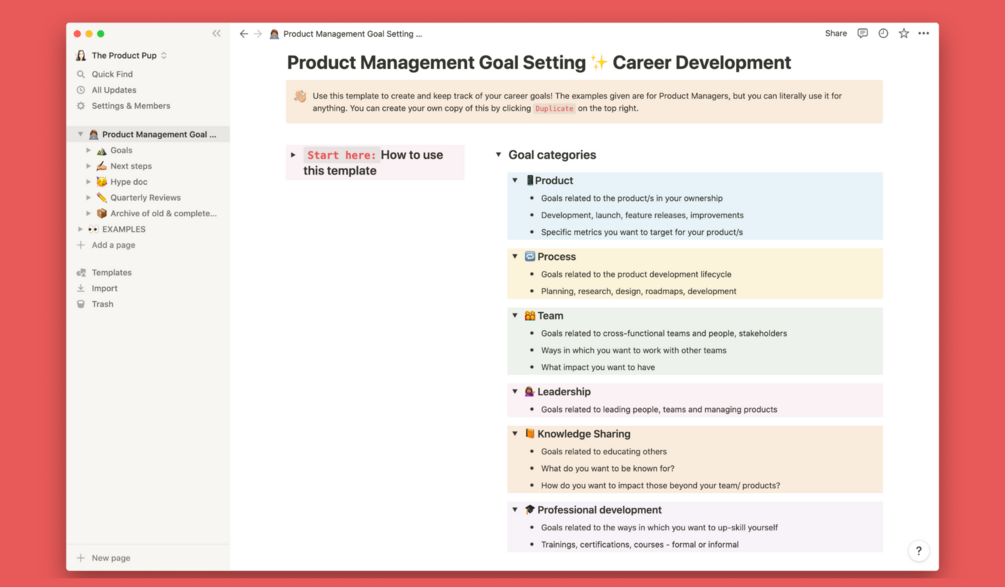This screenshot has width=1005, height=587.
Task: Click New page at sidebar bottom
Action: coord(110,558)
